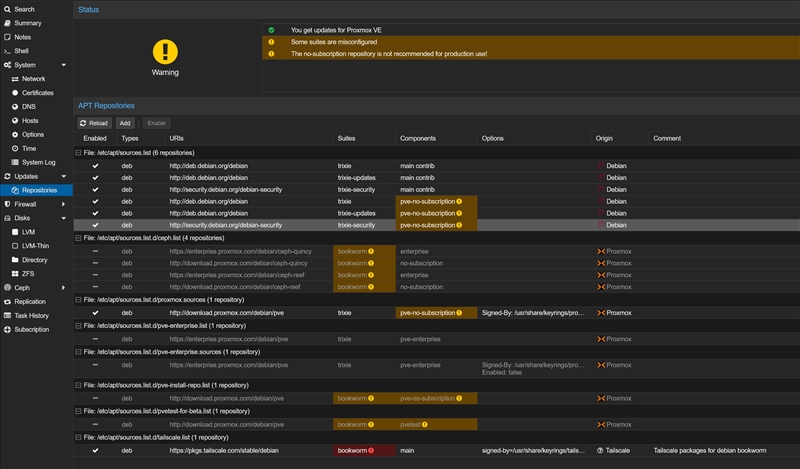Click the Reload button
800x469 pixels.
(x=94, y=123)
